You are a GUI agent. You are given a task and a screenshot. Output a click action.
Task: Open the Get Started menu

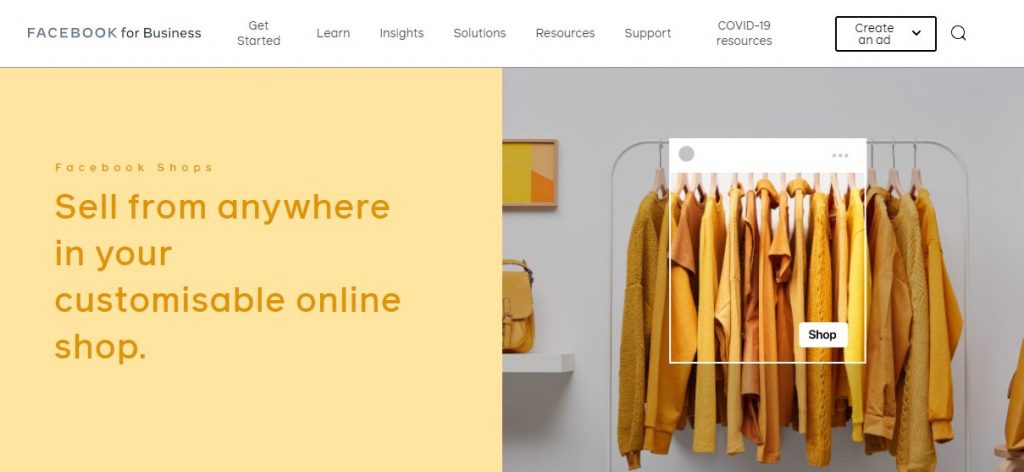click(259, 33)
